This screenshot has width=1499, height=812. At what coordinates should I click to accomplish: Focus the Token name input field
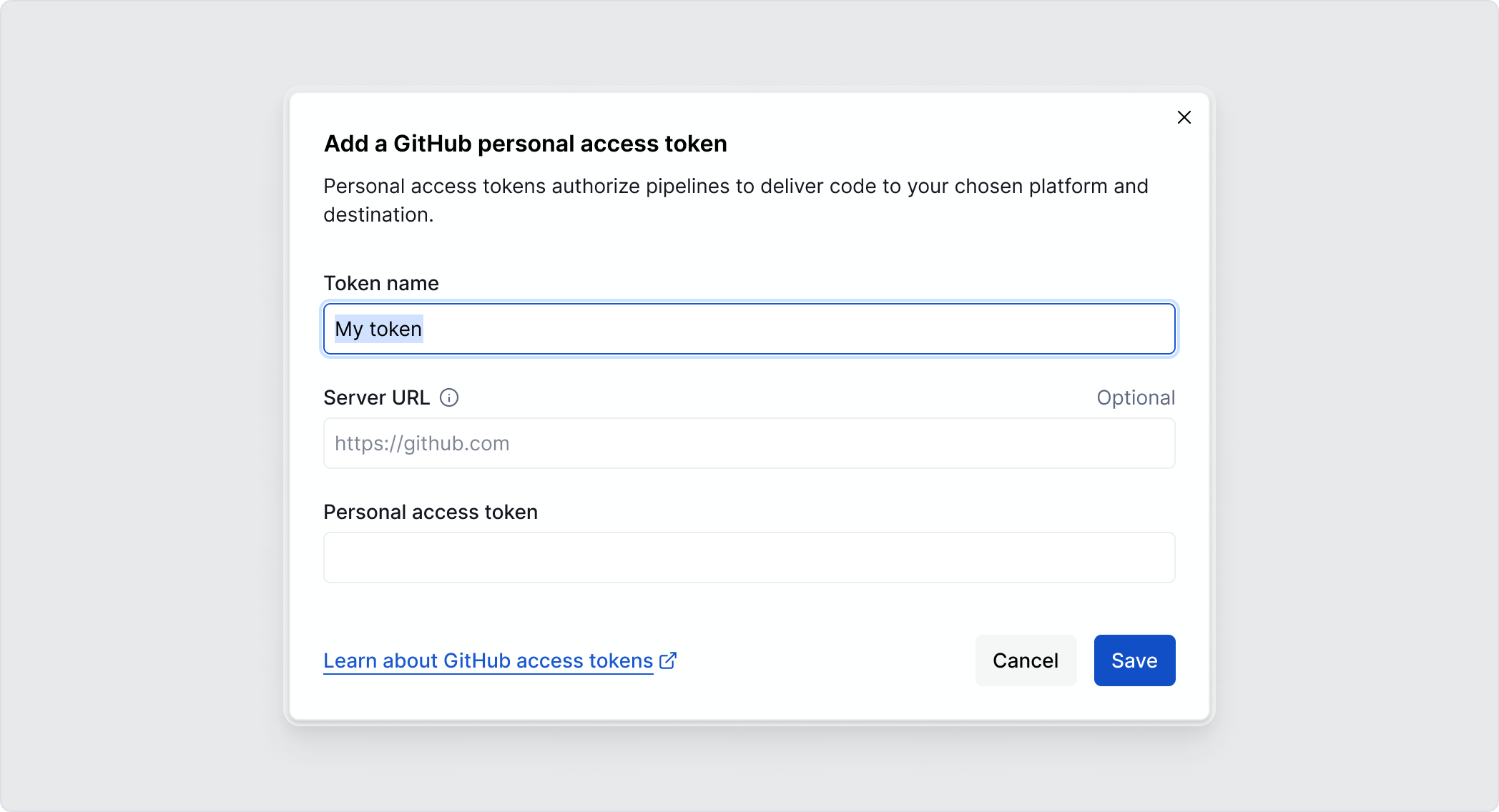tap(749, 329)
